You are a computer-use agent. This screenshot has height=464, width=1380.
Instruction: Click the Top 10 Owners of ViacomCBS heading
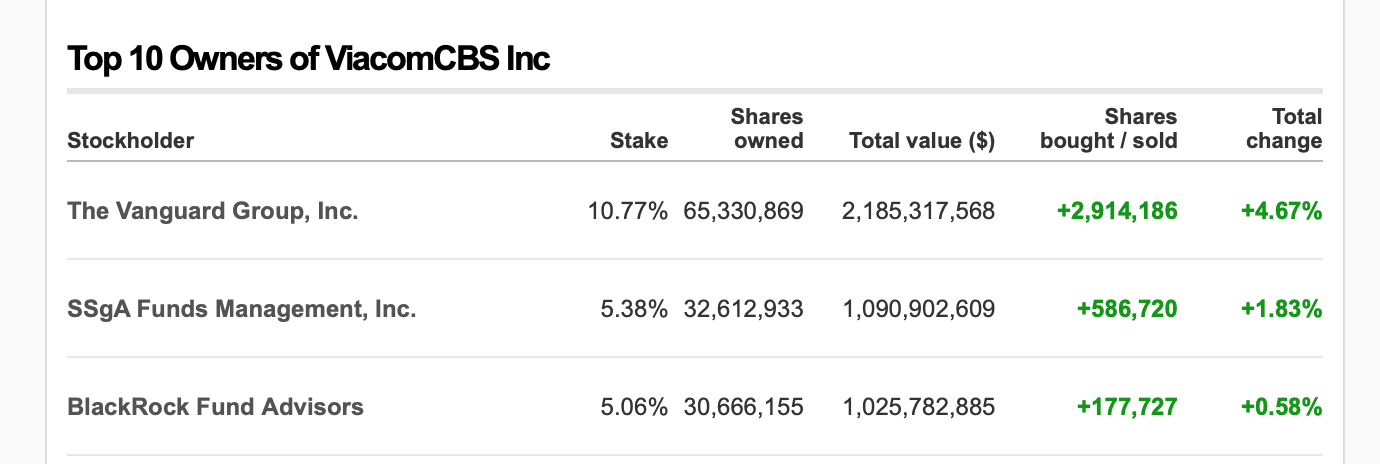308,59
